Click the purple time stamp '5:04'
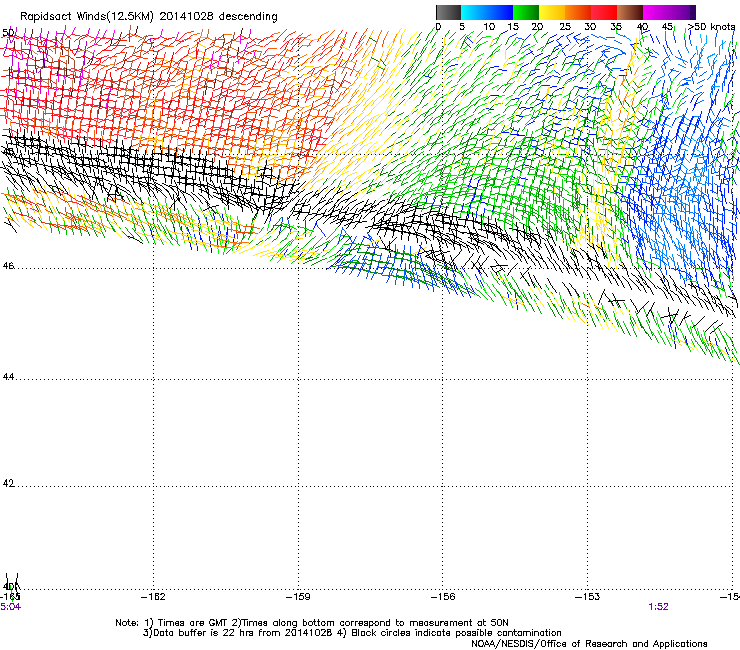 point(10,607)
